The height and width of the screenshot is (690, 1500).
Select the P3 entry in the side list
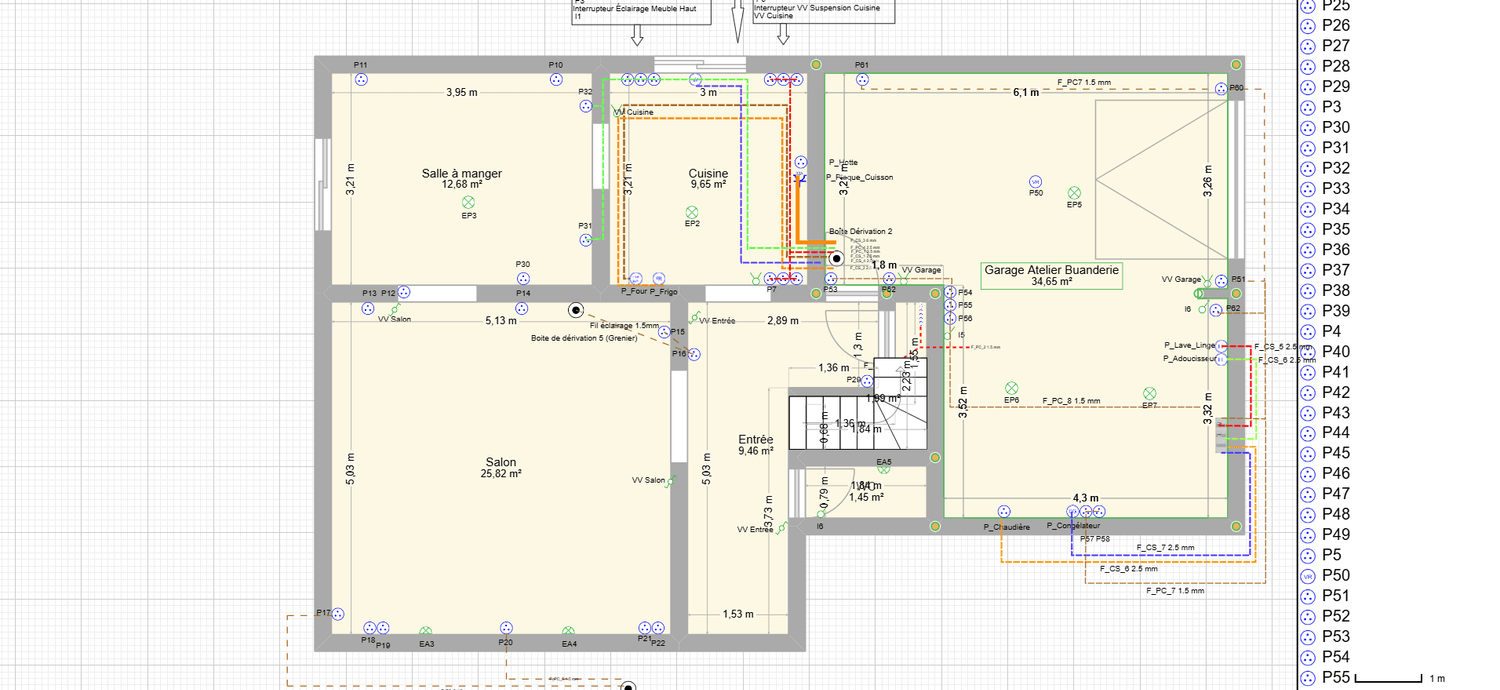tap(1331, 107)
